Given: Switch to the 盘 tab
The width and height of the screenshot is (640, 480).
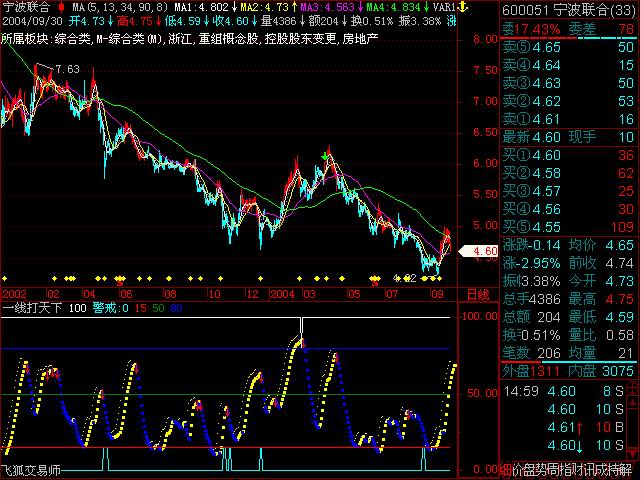Looking at the screenshot, I should [x=529, y=470].
